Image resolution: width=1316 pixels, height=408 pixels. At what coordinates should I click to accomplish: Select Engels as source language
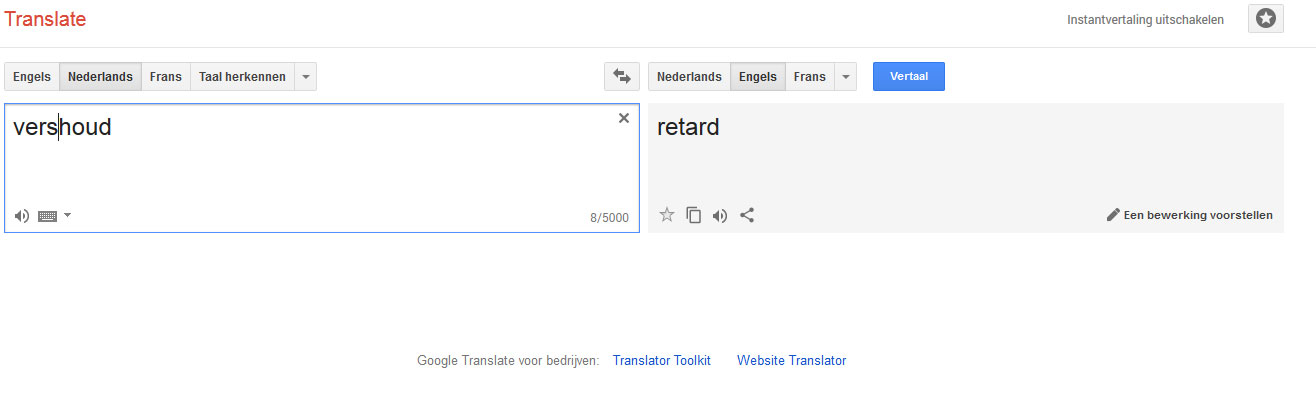[32, 76]
